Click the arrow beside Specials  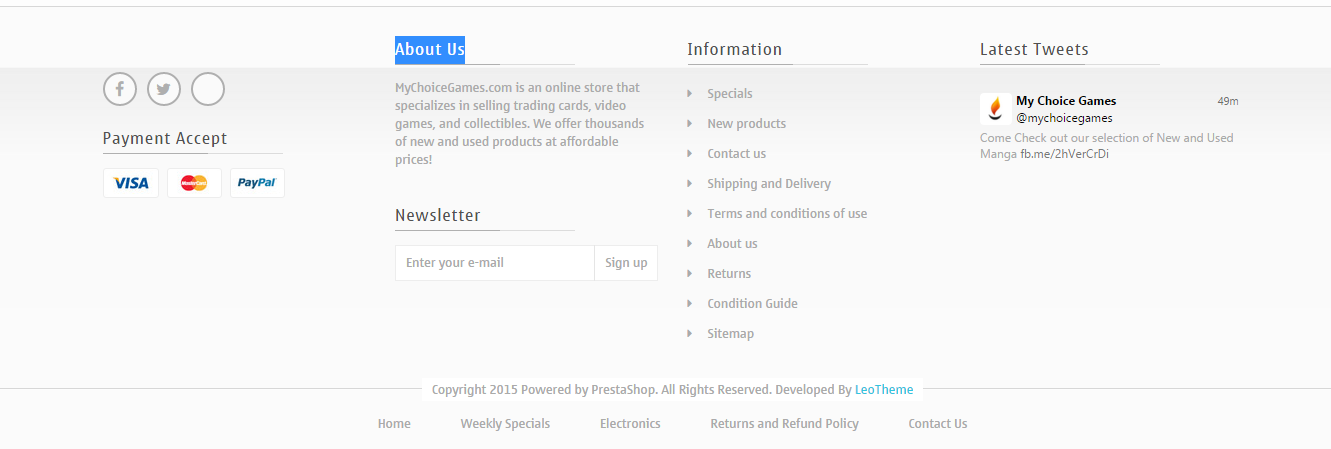(690, 94)
